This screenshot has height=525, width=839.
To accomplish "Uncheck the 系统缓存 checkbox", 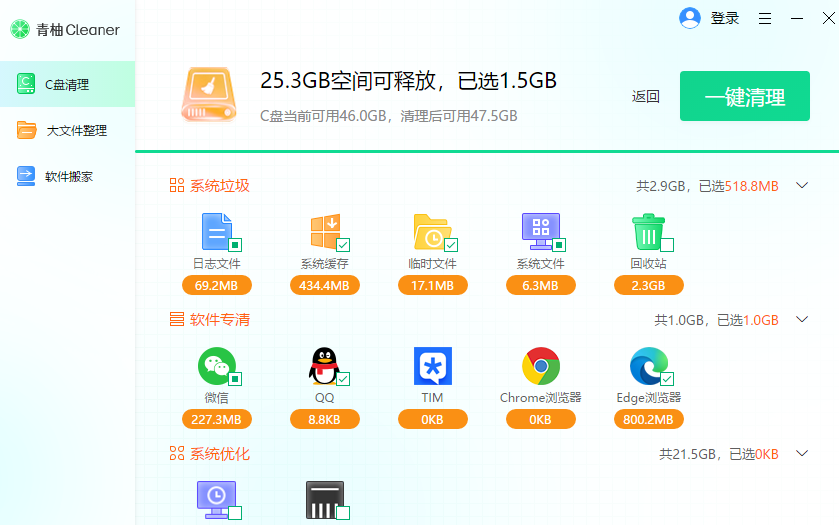I will pos(343,245).
